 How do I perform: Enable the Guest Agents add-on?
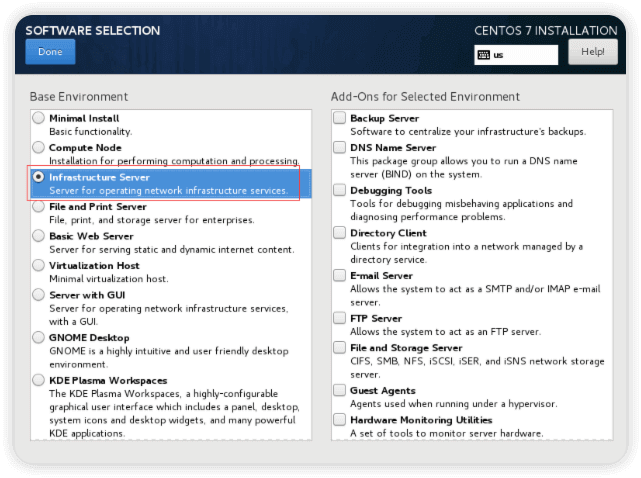[x=339, y=390]
